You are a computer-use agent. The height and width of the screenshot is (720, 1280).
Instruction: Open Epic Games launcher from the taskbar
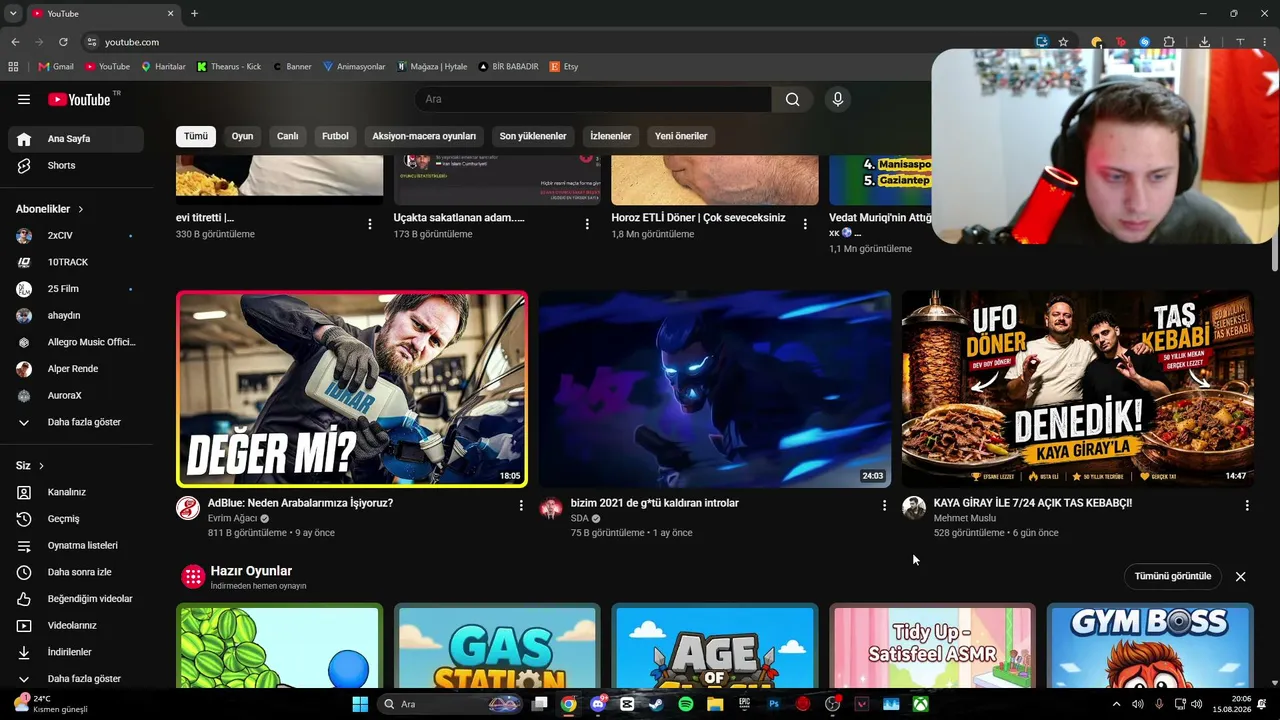pyautogui.click(x=744, y=704)
